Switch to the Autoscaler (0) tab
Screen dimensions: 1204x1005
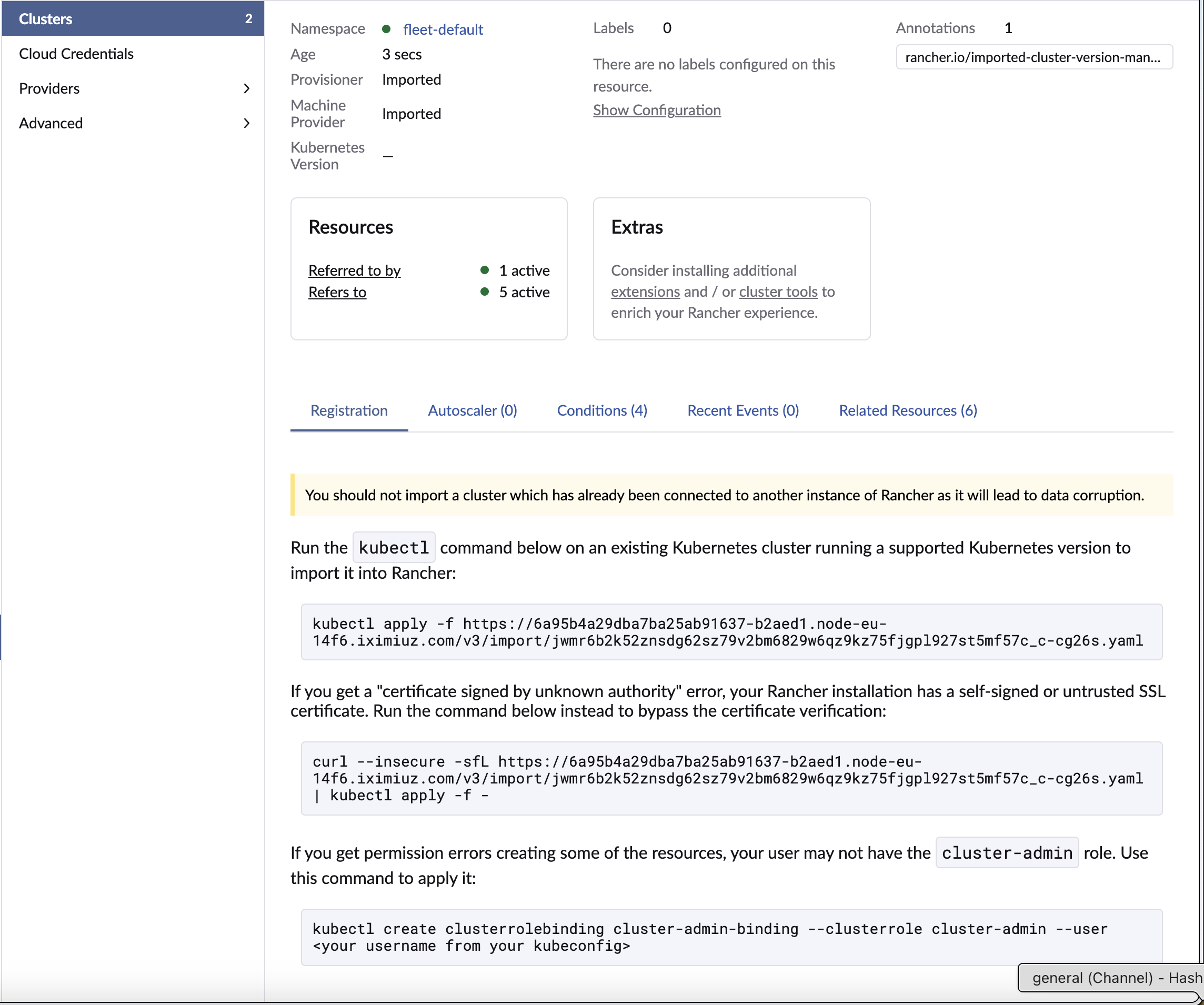pyautogui.click(x=473, y=410)
